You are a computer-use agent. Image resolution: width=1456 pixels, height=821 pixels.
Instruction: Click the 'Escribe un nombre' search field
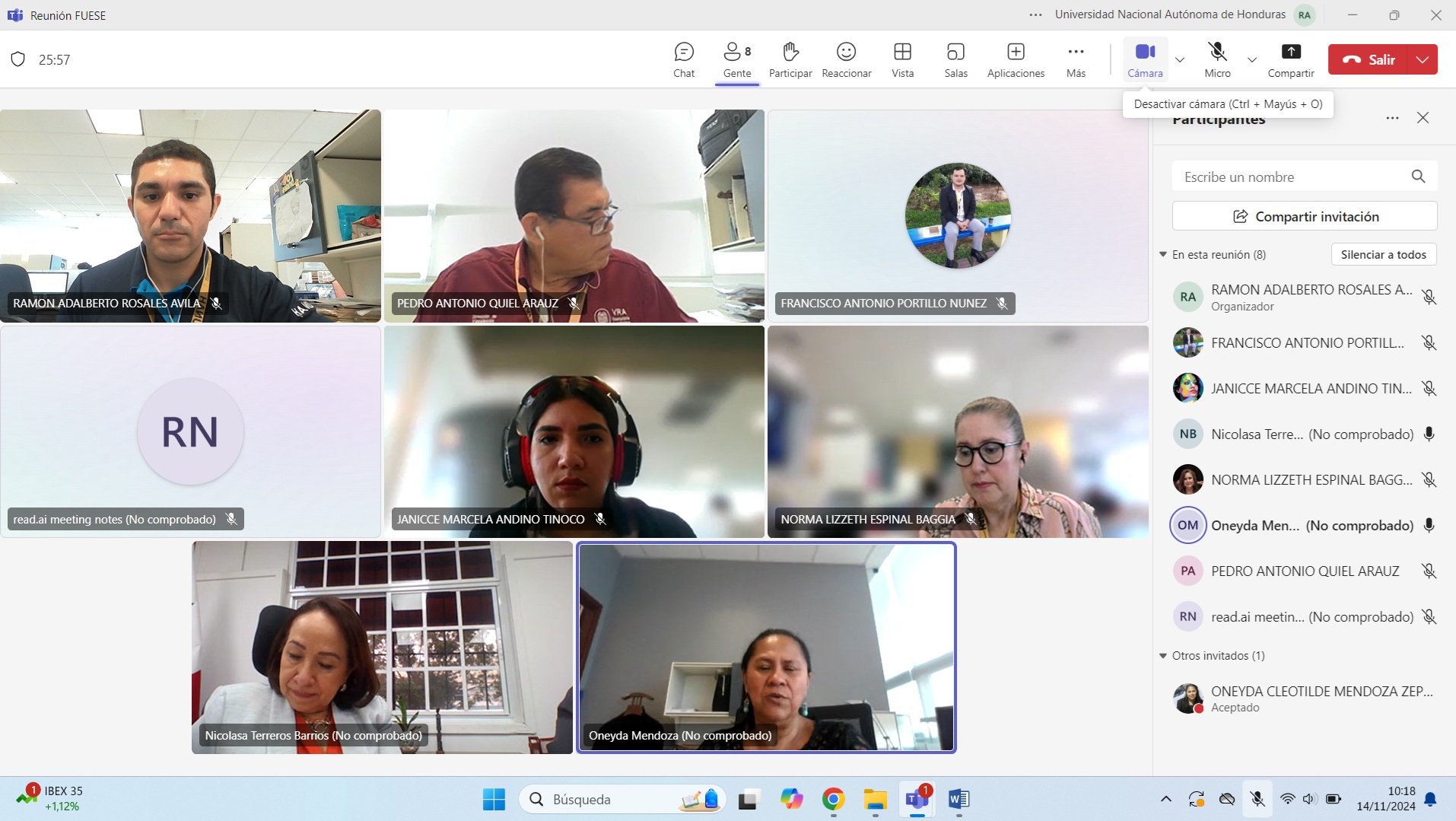(x=1292, y=177)
